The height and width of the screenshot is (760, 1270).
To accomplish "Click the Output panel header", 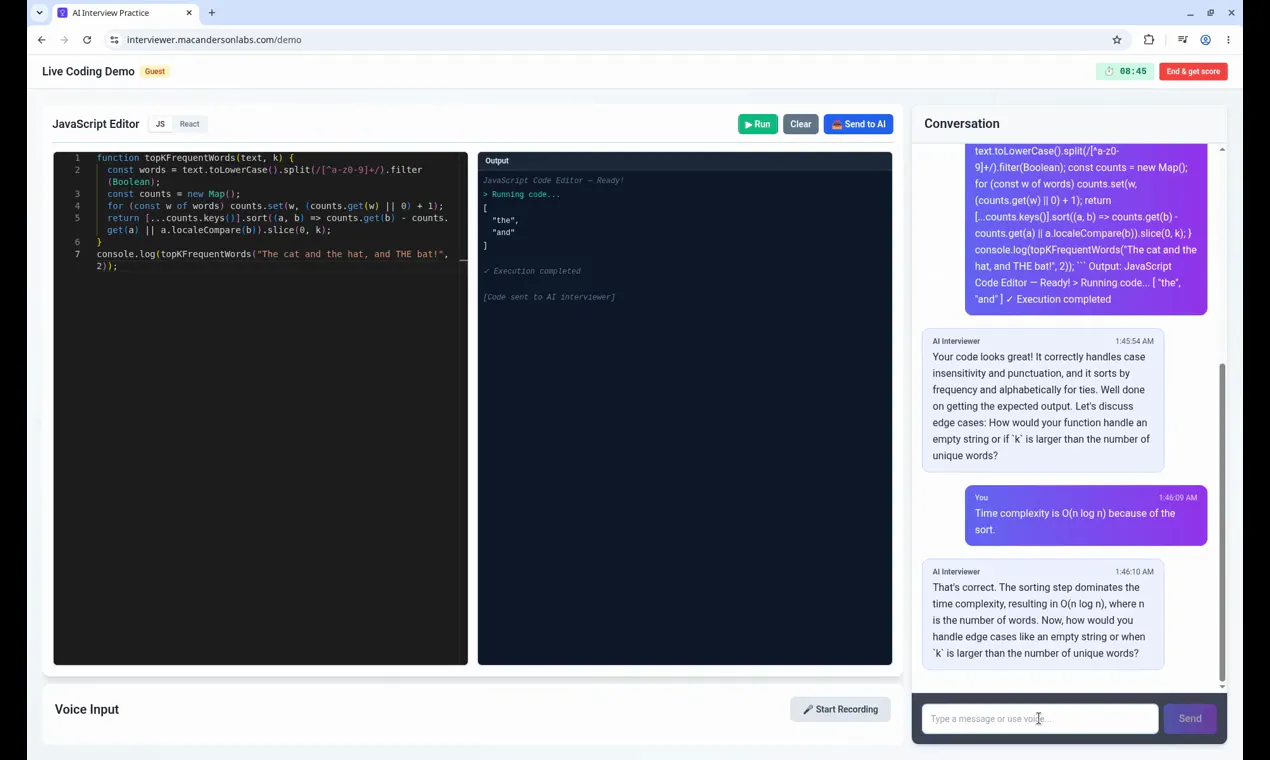I will [685, 161].
